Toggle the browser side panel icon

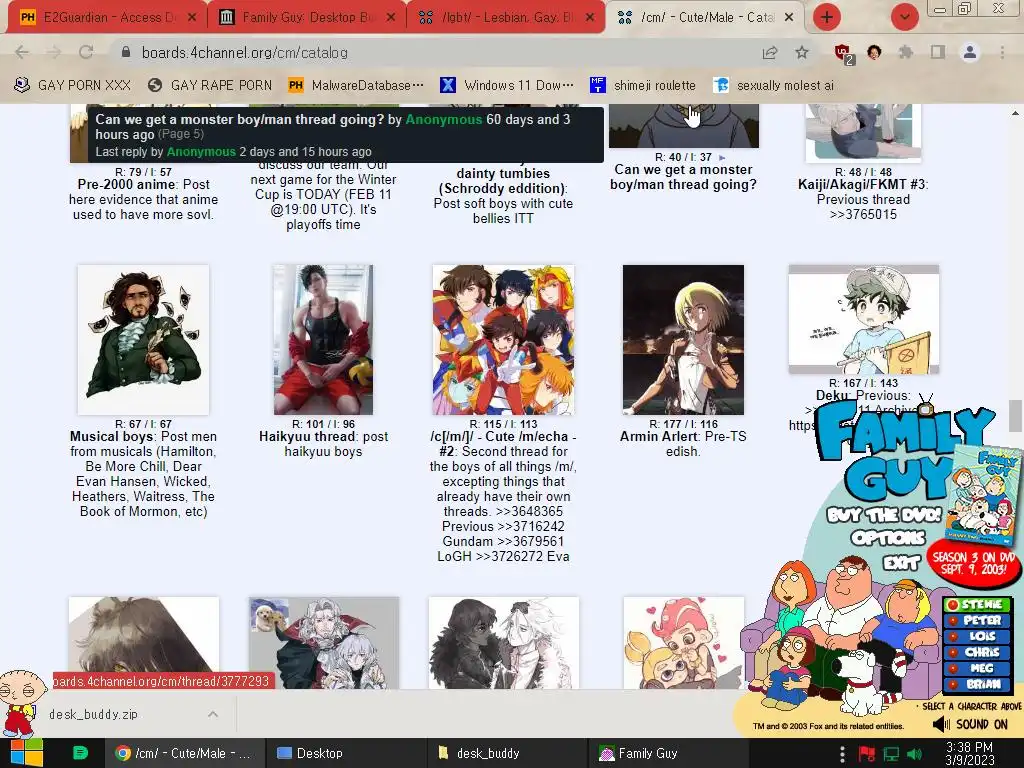(938, 52)
